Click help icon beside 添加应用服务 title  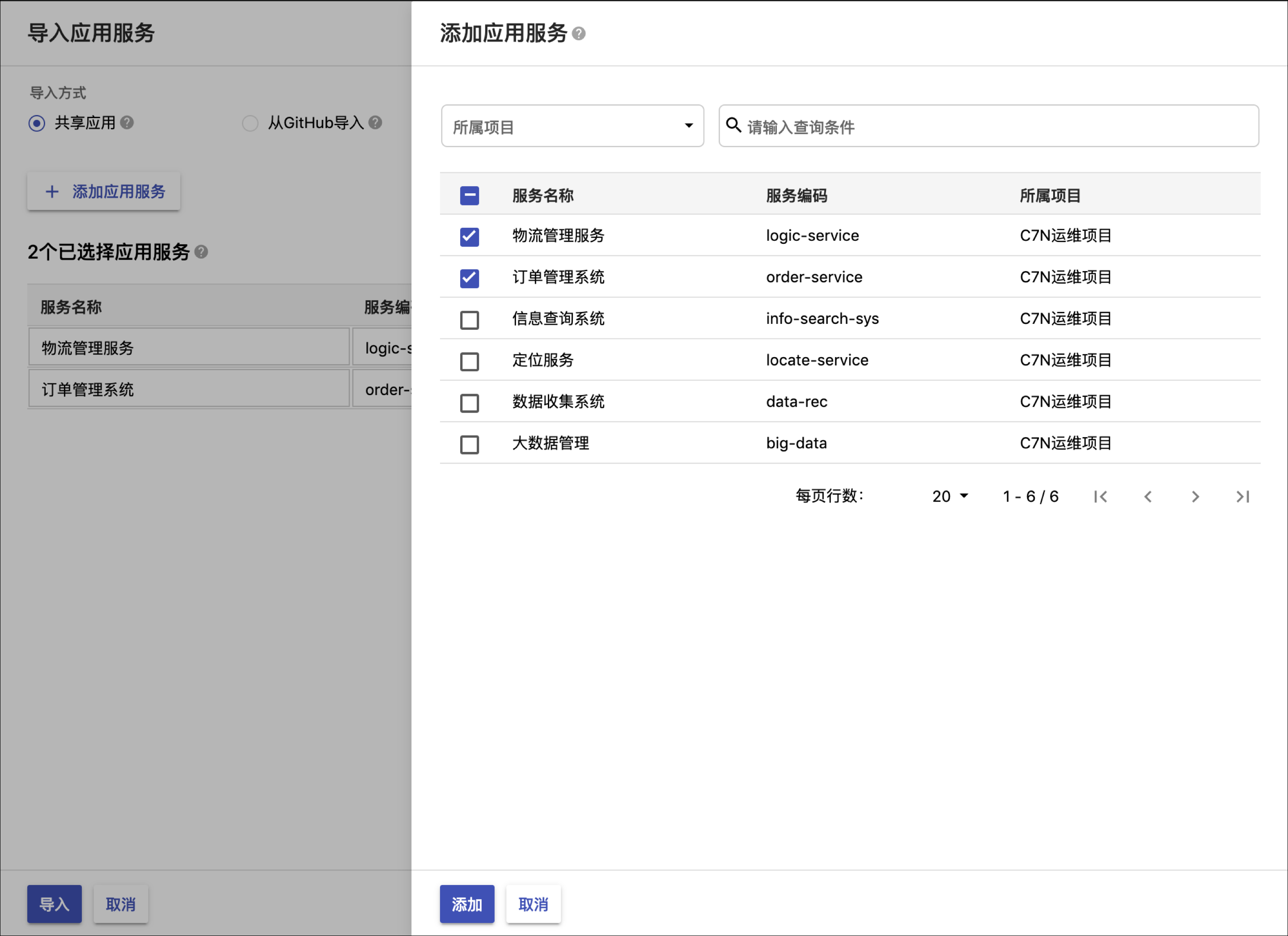[x=579, y=34]
